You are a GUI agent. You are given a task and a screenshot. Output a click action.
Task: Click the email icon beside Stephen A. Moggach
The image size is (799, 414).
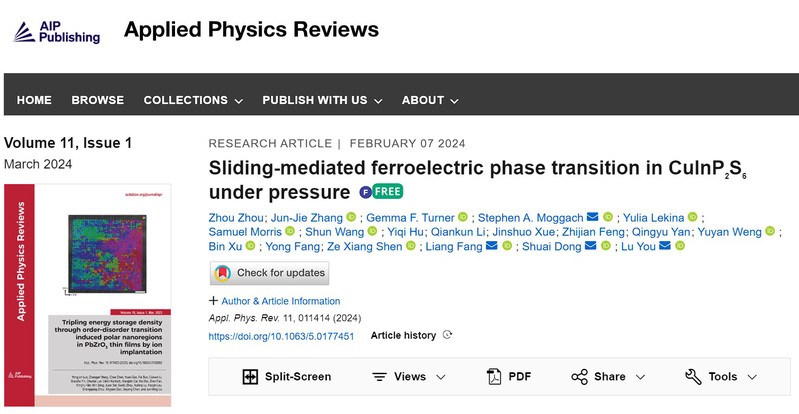click(x=593, y=217)
